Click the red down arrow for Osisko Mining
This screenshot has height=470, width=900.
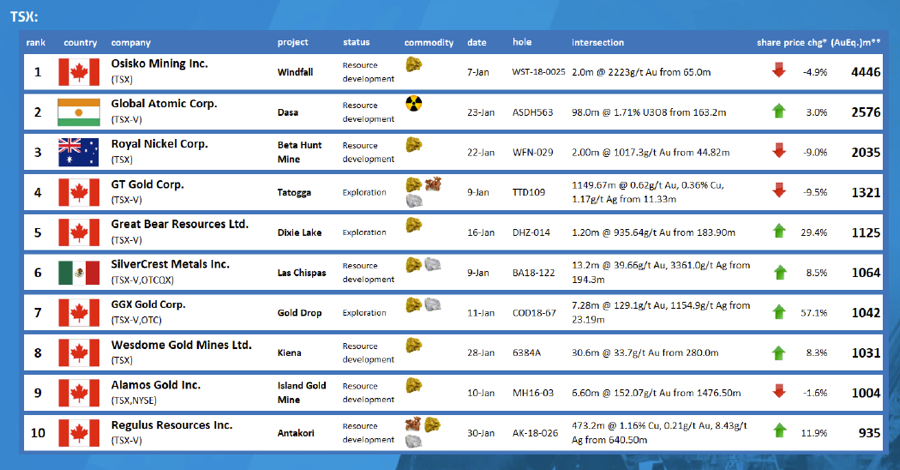(x=779, y=71)
